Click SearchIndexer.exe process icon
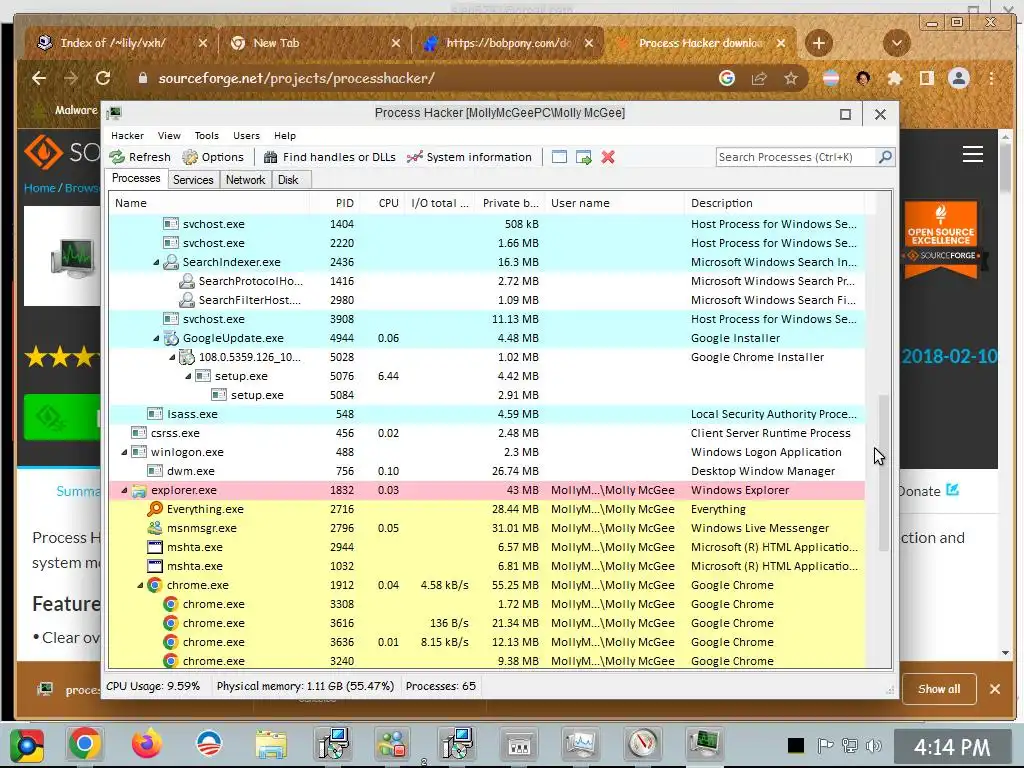This screenshot has width=1024, height=768. (171, 262)
